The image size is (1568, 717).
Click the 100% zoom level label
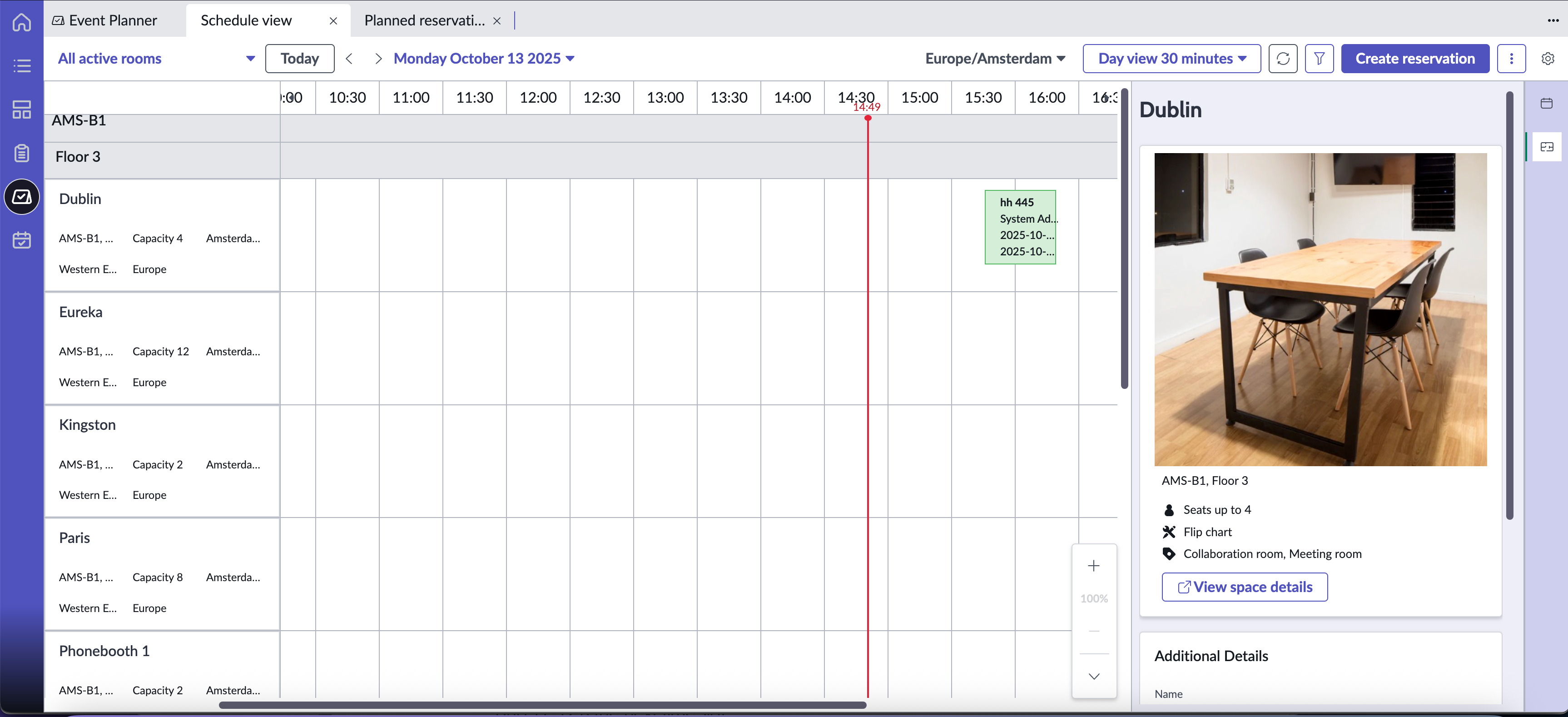[1093, 598]
